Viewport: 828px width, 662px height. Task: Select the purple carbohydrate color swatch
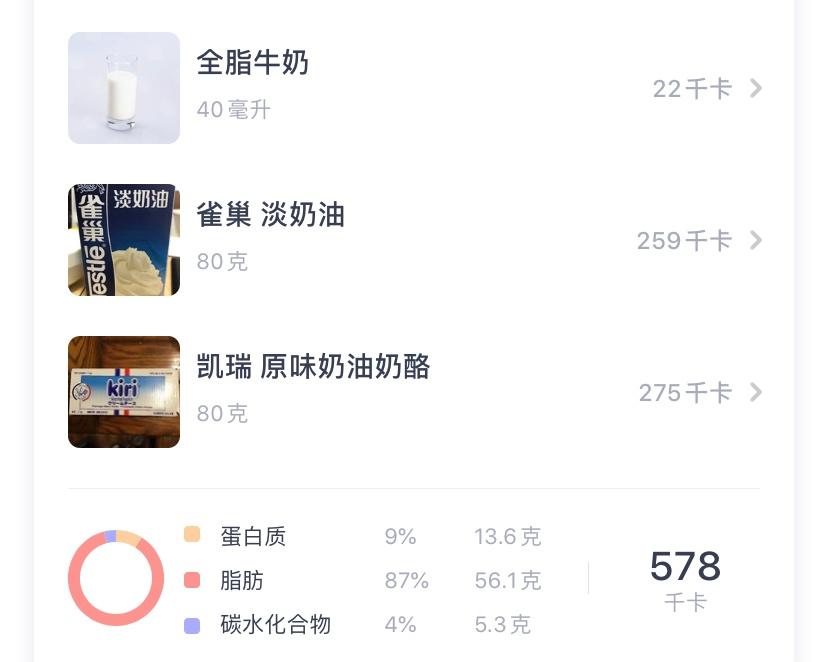tap(192, 625)
